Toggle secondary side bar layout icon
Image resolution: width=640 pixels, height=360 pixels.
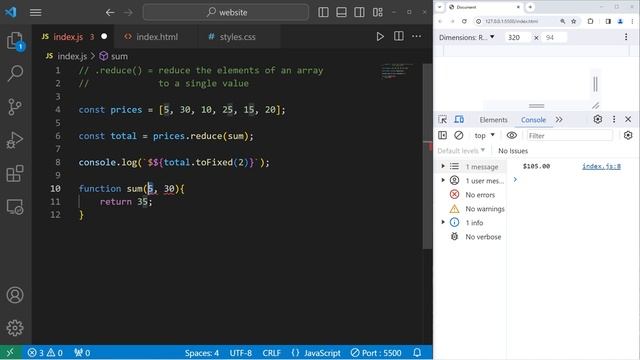[x=359, y=12]
